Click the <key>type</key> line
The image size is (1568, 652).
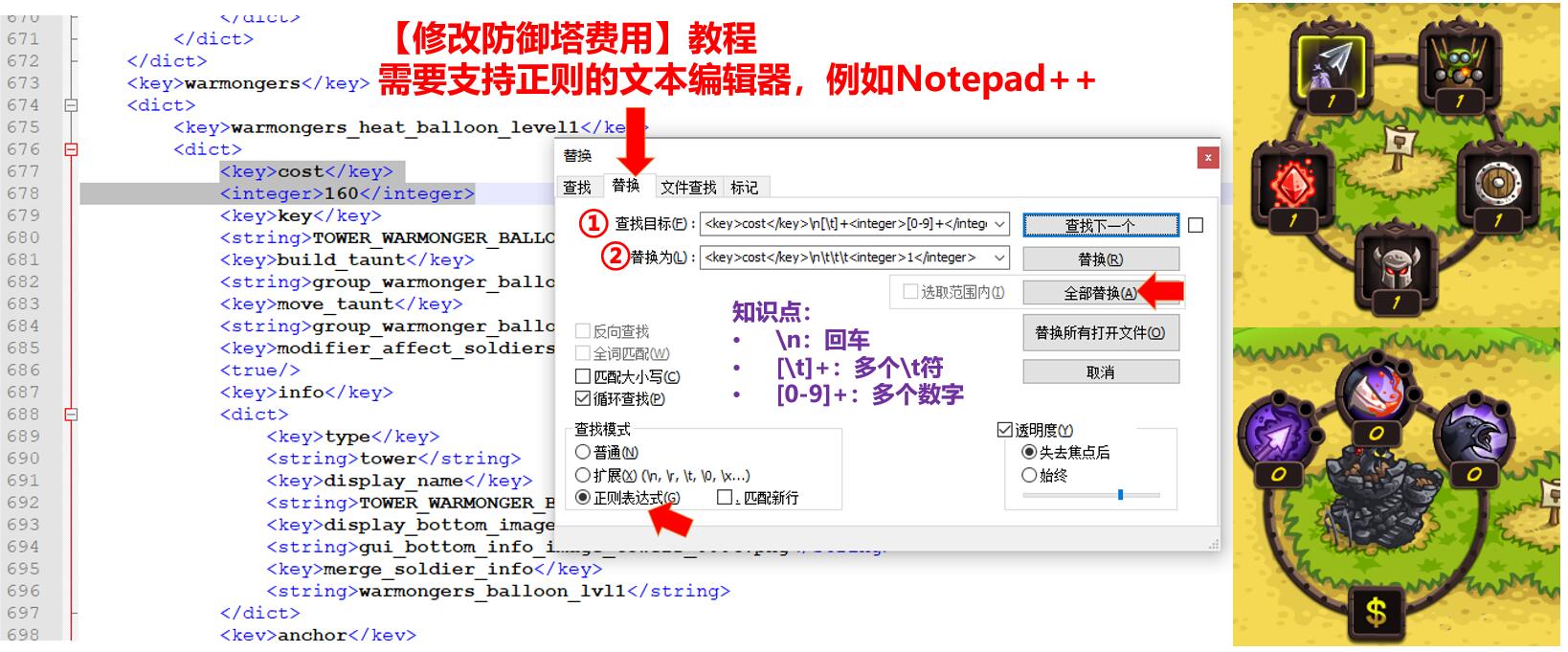click(x=352, y=437)
